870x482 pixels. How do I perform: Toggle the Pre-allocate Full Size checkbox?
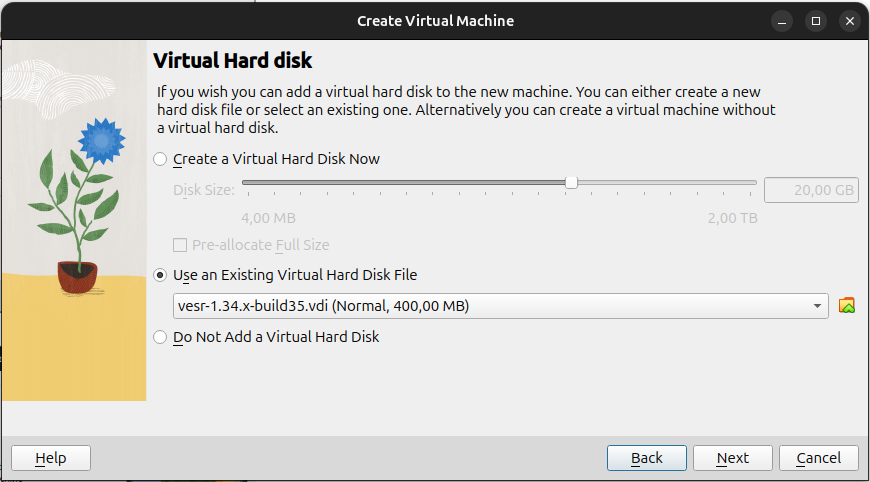tap(180, 245)
